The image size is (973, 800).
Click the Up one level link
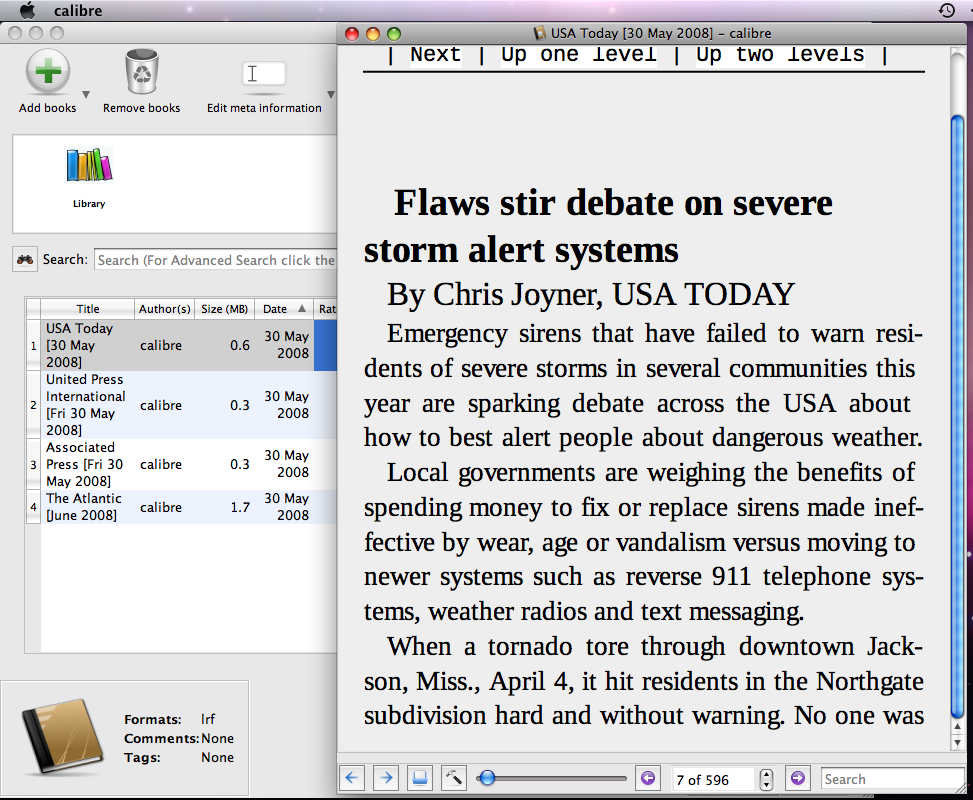578,54
